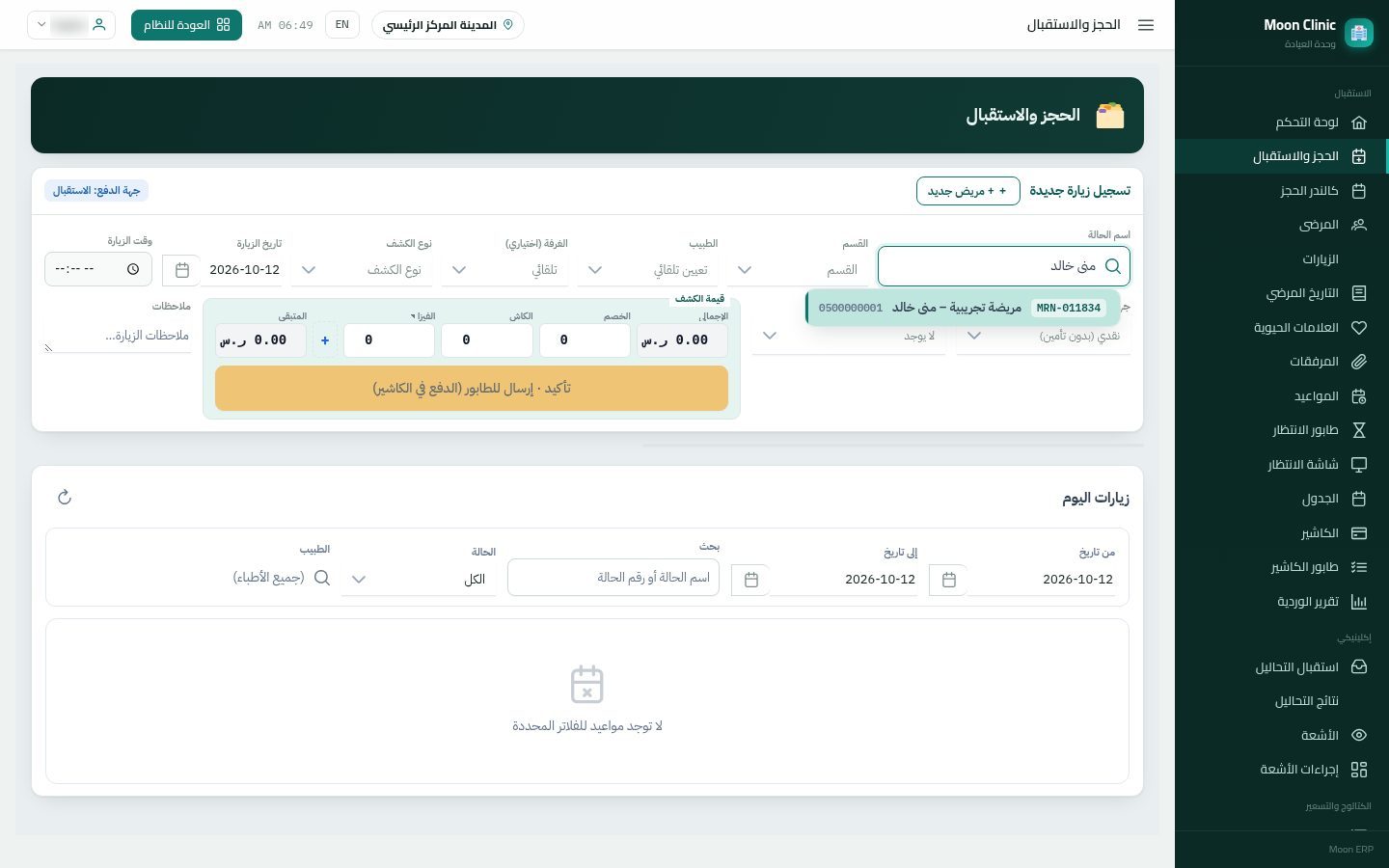Click the grid icon for إجراءات الأشعة

tap(1359, 770)
